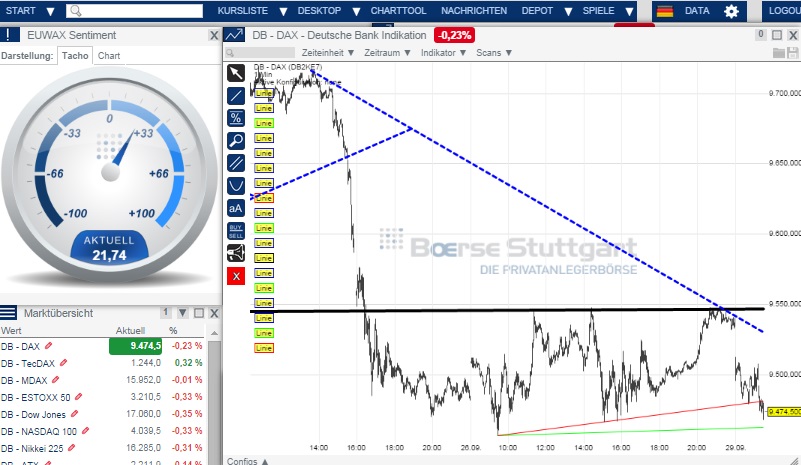Click the chart line icon beside DB - DAX title
This screenshot has width=801, height=465.
point(234,35)
